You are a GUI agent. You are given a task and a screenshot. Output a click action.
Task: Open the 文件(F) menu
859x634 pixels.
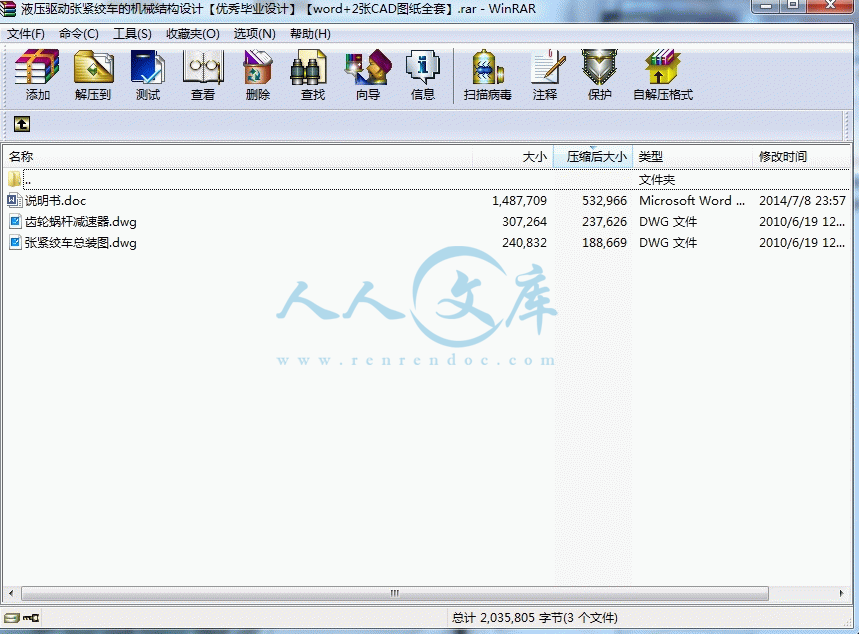26,34
